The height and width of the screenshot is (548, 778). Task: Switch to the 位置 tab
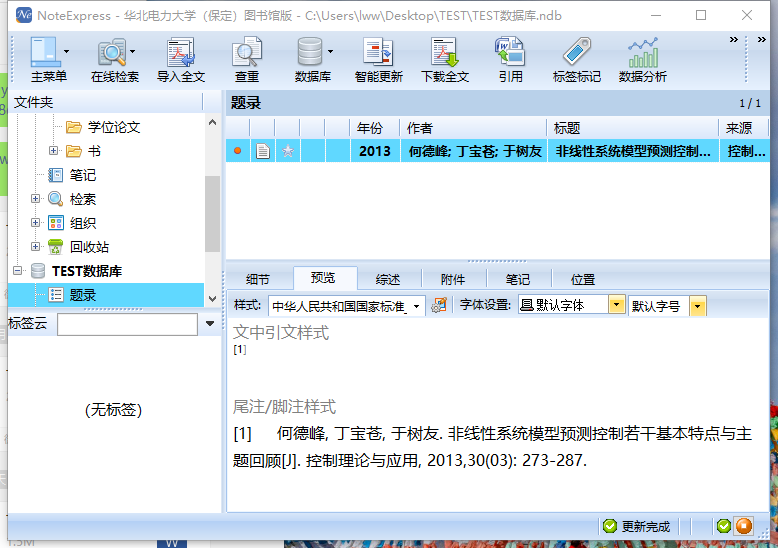(583, 279)
